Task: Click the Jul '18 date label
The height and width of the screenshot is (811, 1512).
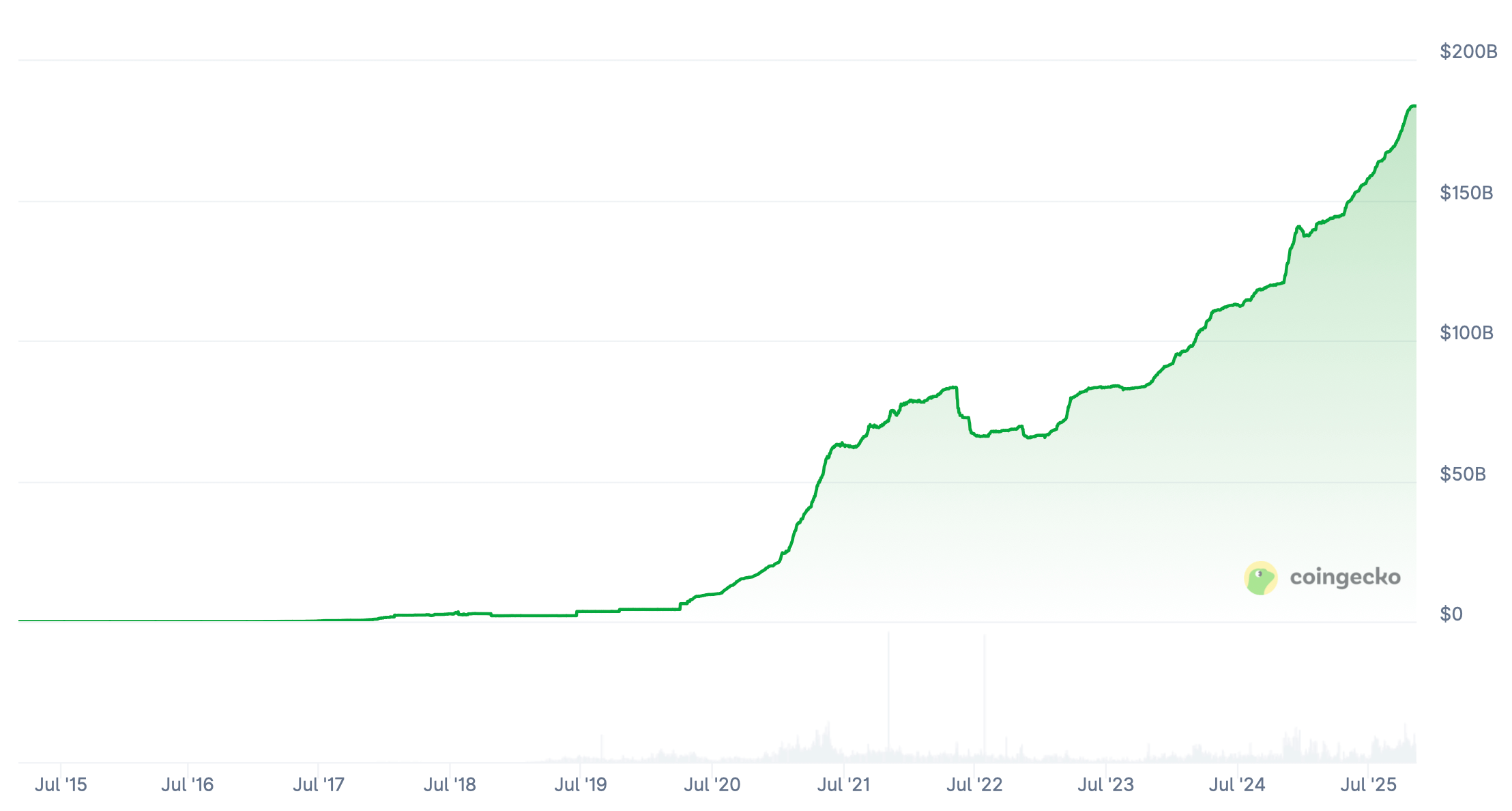Action: point(450,784)
